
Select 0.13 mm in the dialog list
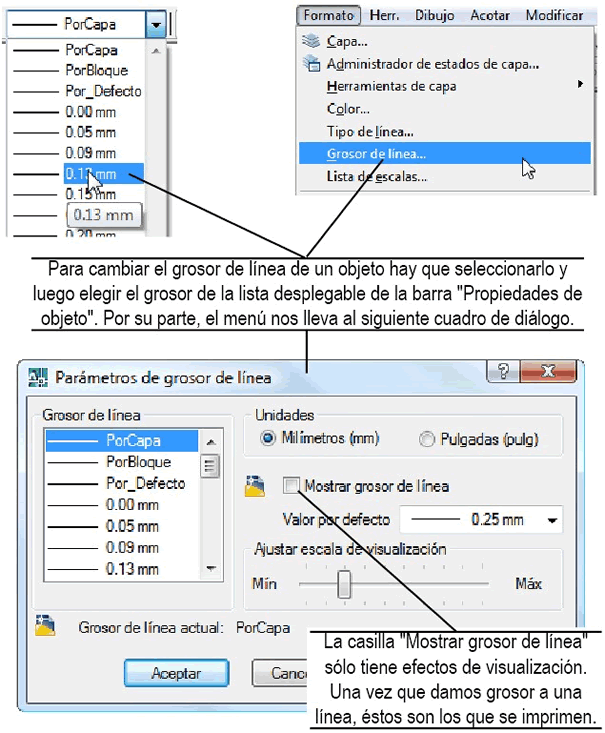coord(122,569)
